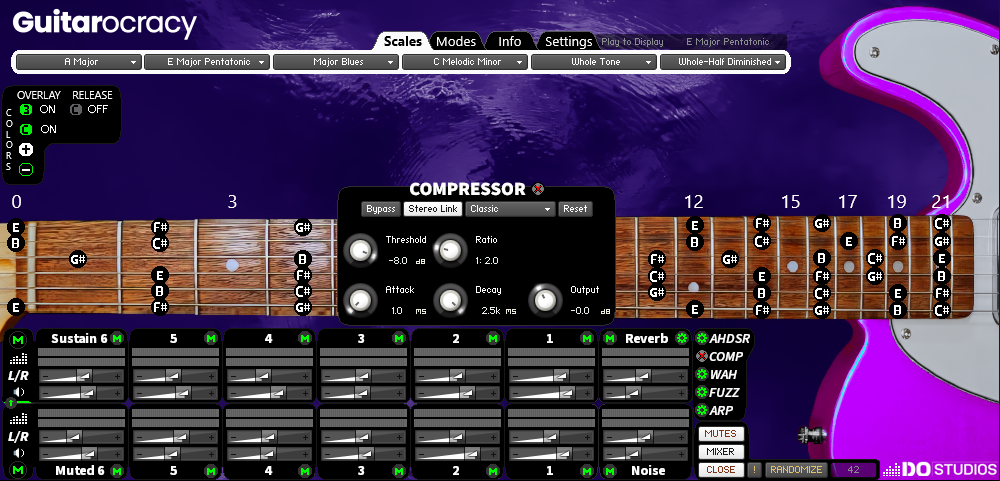This screenshot has height=481, width=1000.
Task: Click the minus color overlay icon
Action: point(26,169)
